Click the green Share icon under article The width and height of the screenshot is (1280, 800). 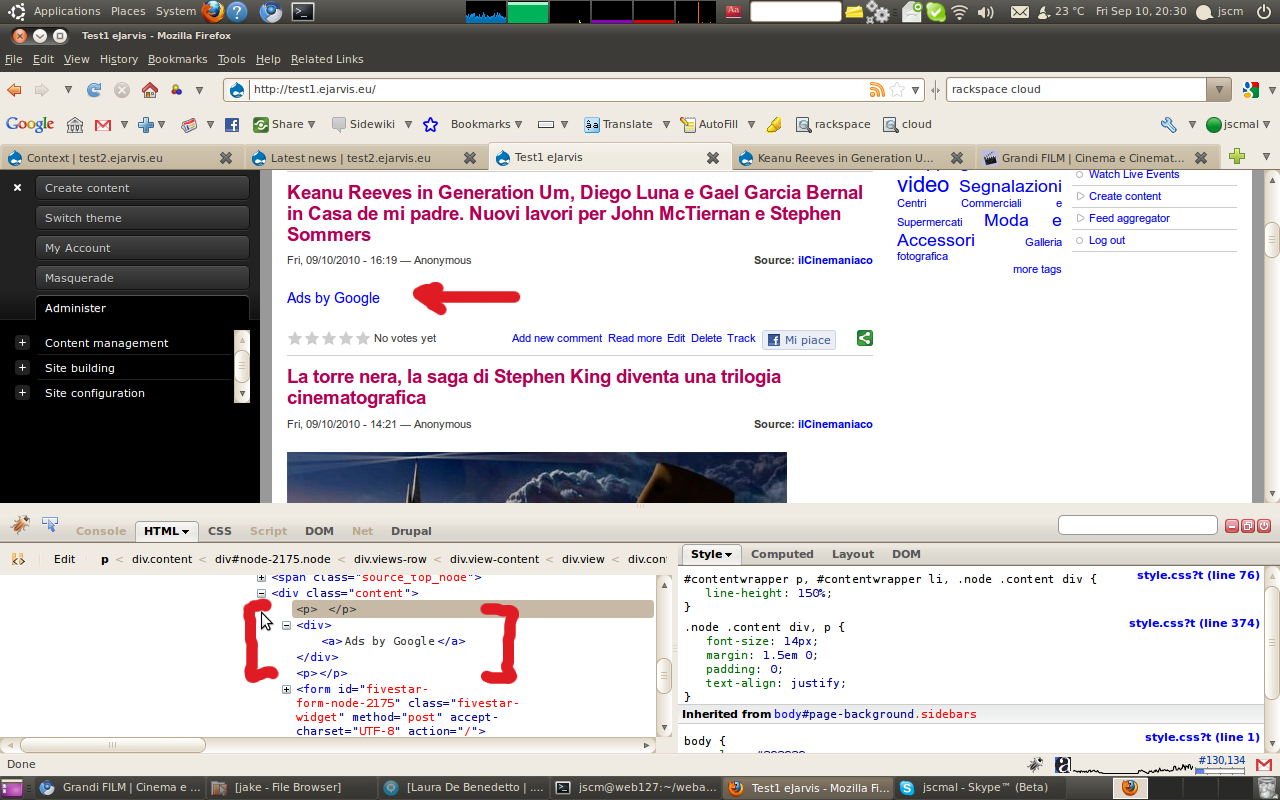tap(865, 339)
